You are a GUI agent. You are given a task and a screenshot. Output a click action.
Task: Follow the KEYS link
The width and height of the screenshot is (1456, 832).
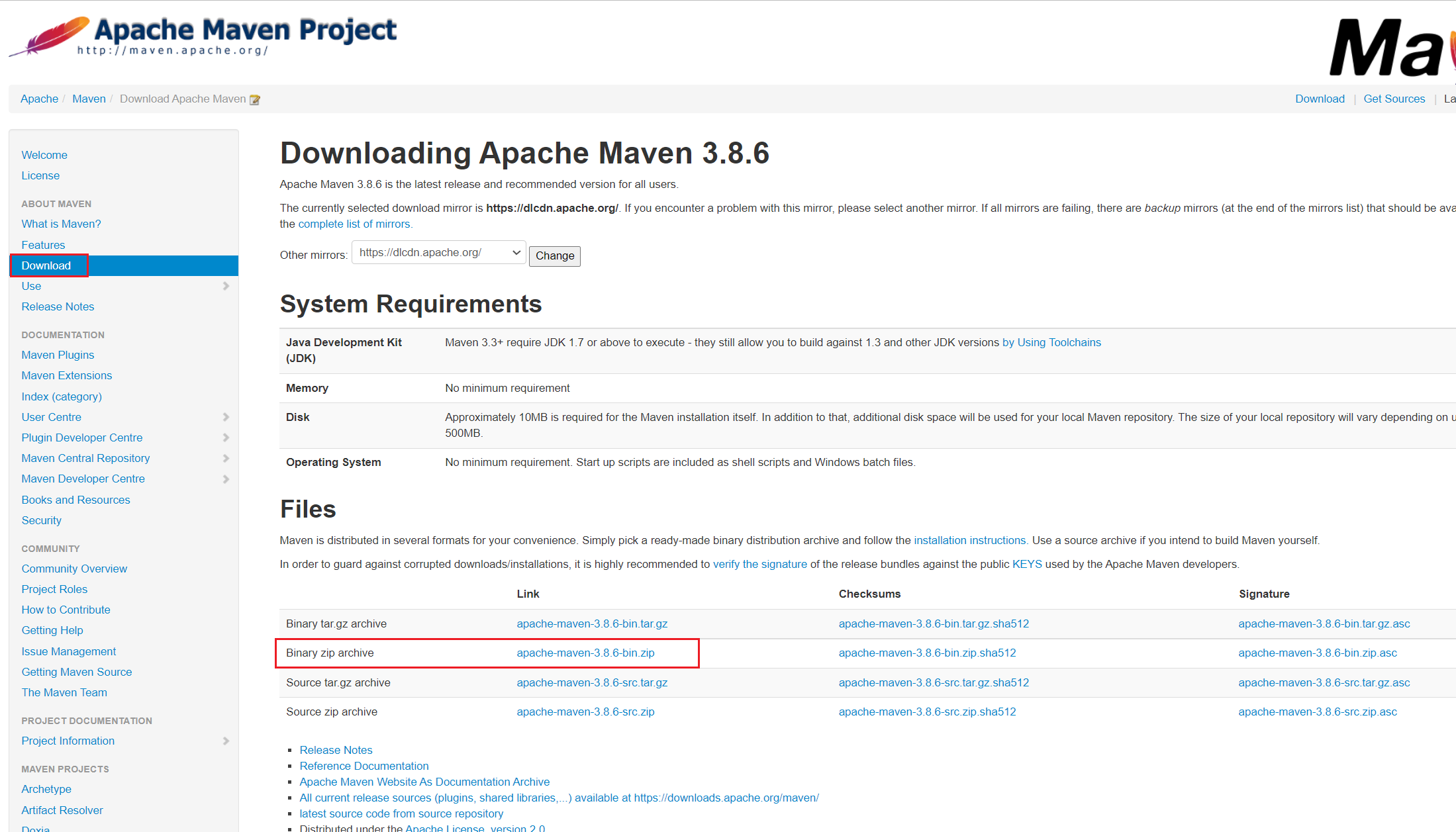(1026, 564)
